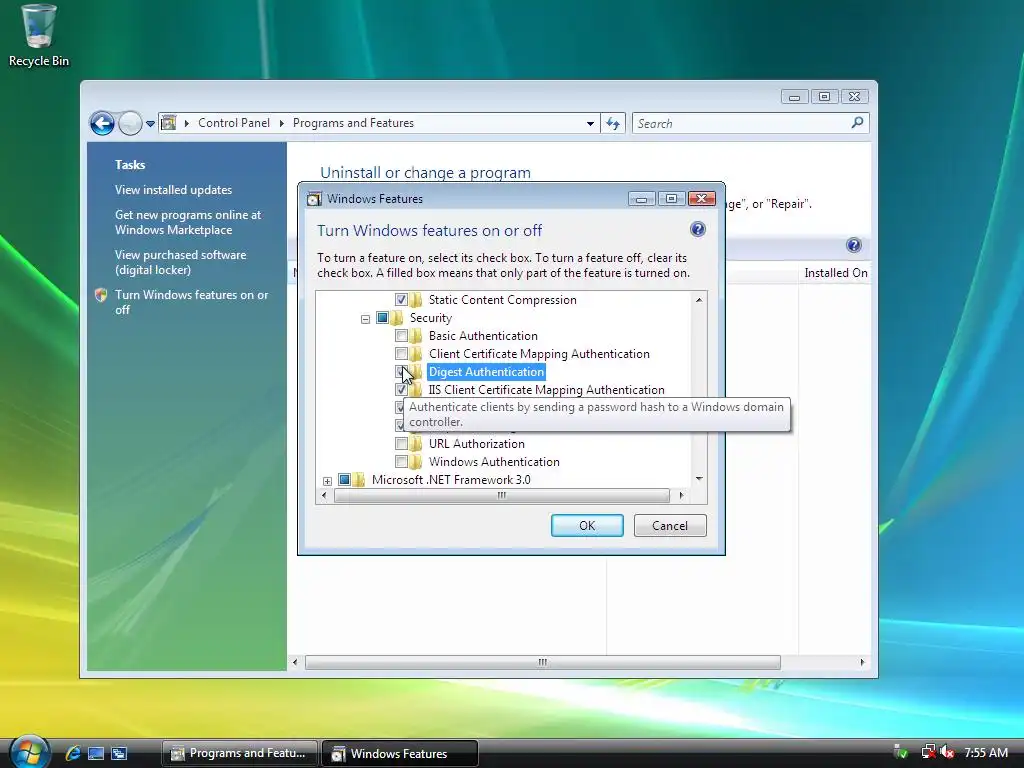The height and width of the screenshot is (768, 1024).
Task: Click up arrow of features list scrollbar
Action: [699, 300]
